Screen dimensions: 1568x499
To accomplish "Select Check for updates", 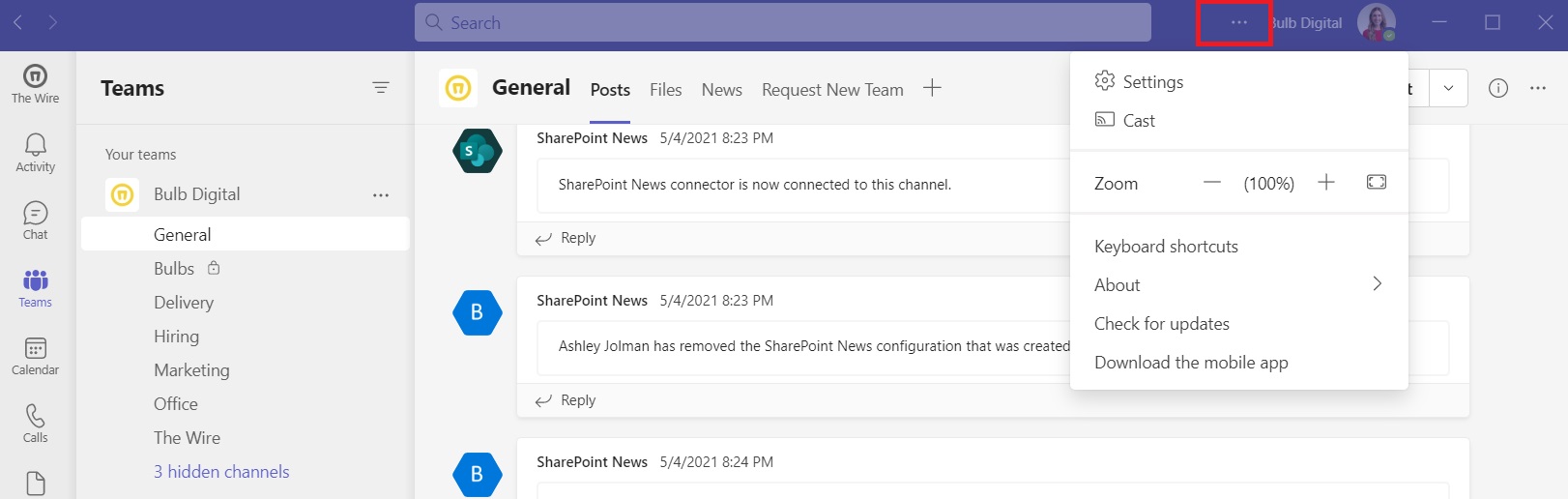I will tap(1238, 323).
